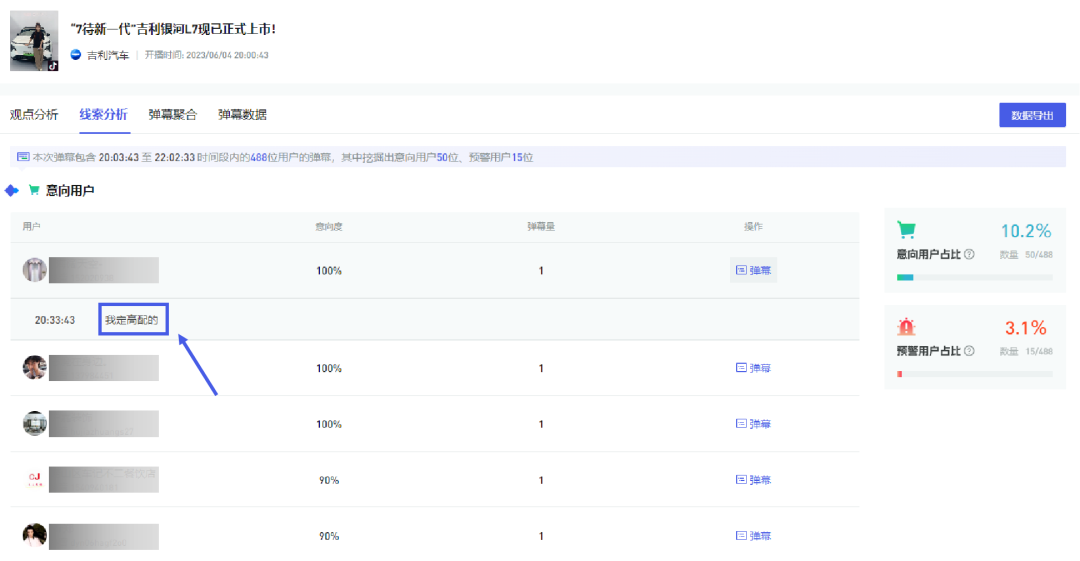Image resolution: width=1080 pixels, height=561 pixels.
Task: Click the 意向度 column header
Action: coord(329,227)
